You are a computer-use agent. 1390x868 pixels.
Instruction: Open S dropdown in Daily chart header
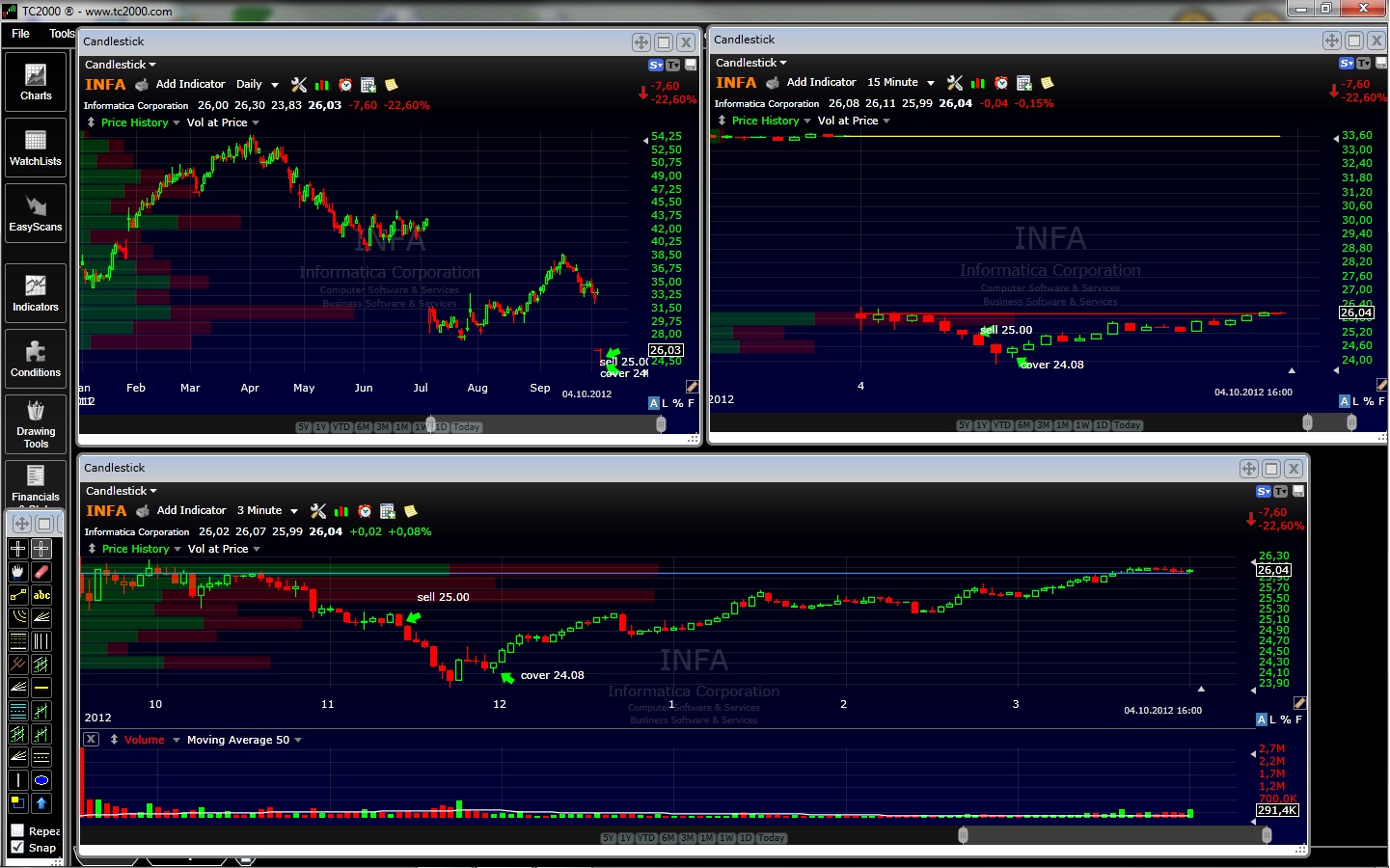(x=656, y=66)
